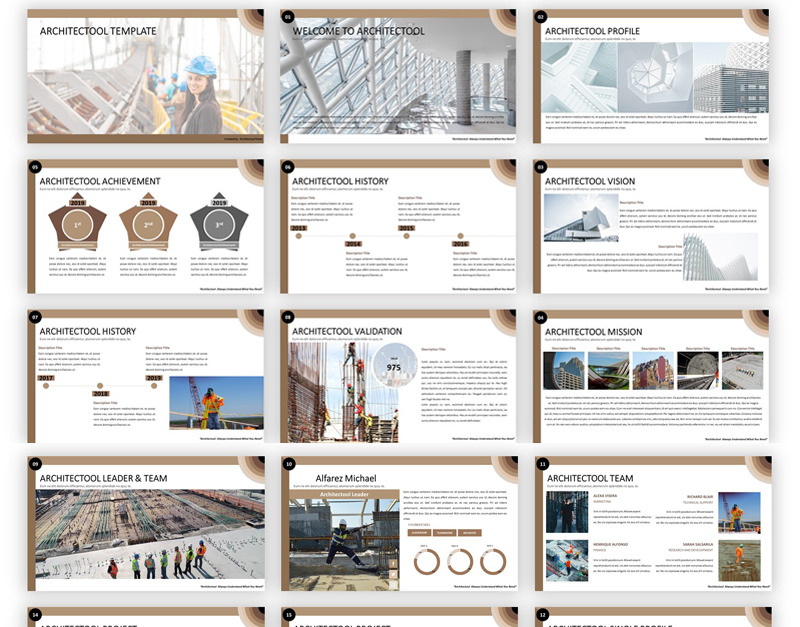Select the Architectool Leader & Team slide
Viewport: 800px width, 627px height.
(146, 523)
